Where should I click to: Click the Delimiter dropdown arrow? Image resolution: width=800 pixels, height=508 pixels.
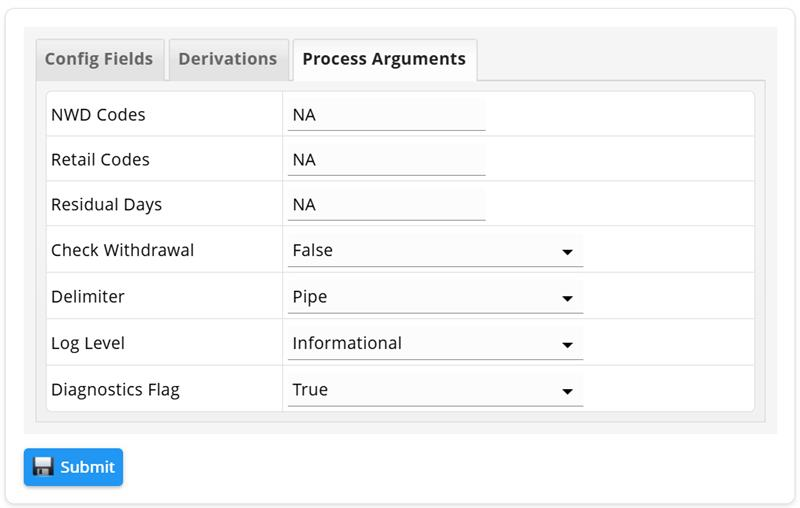567,299
